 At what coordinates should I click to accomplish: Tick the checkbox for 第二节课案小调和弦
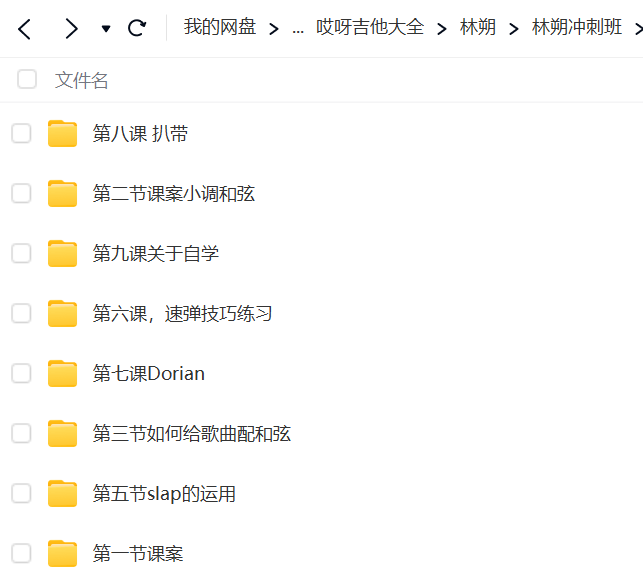click(21, 193)
